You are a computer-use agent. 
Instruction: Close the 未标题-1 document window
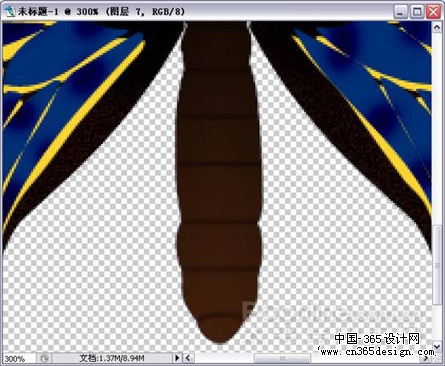tap(433, 12)
